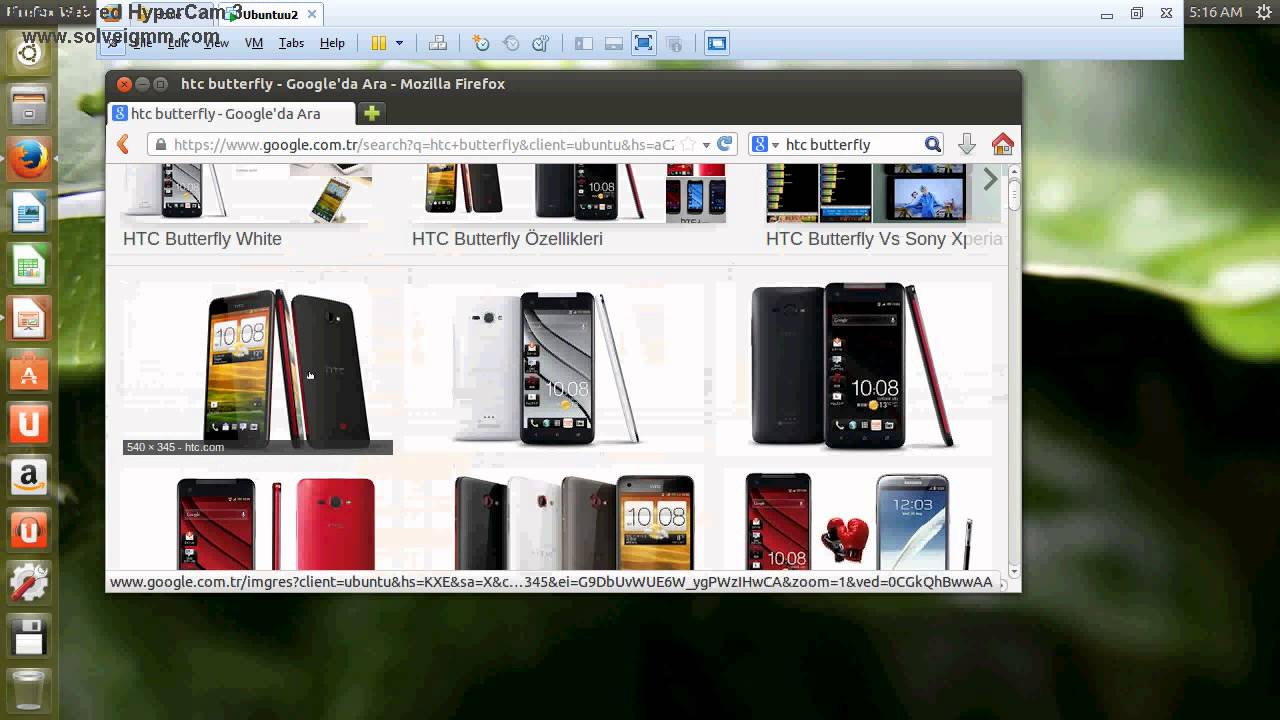Open System Settings from the launcher

[x=29, y=583]
